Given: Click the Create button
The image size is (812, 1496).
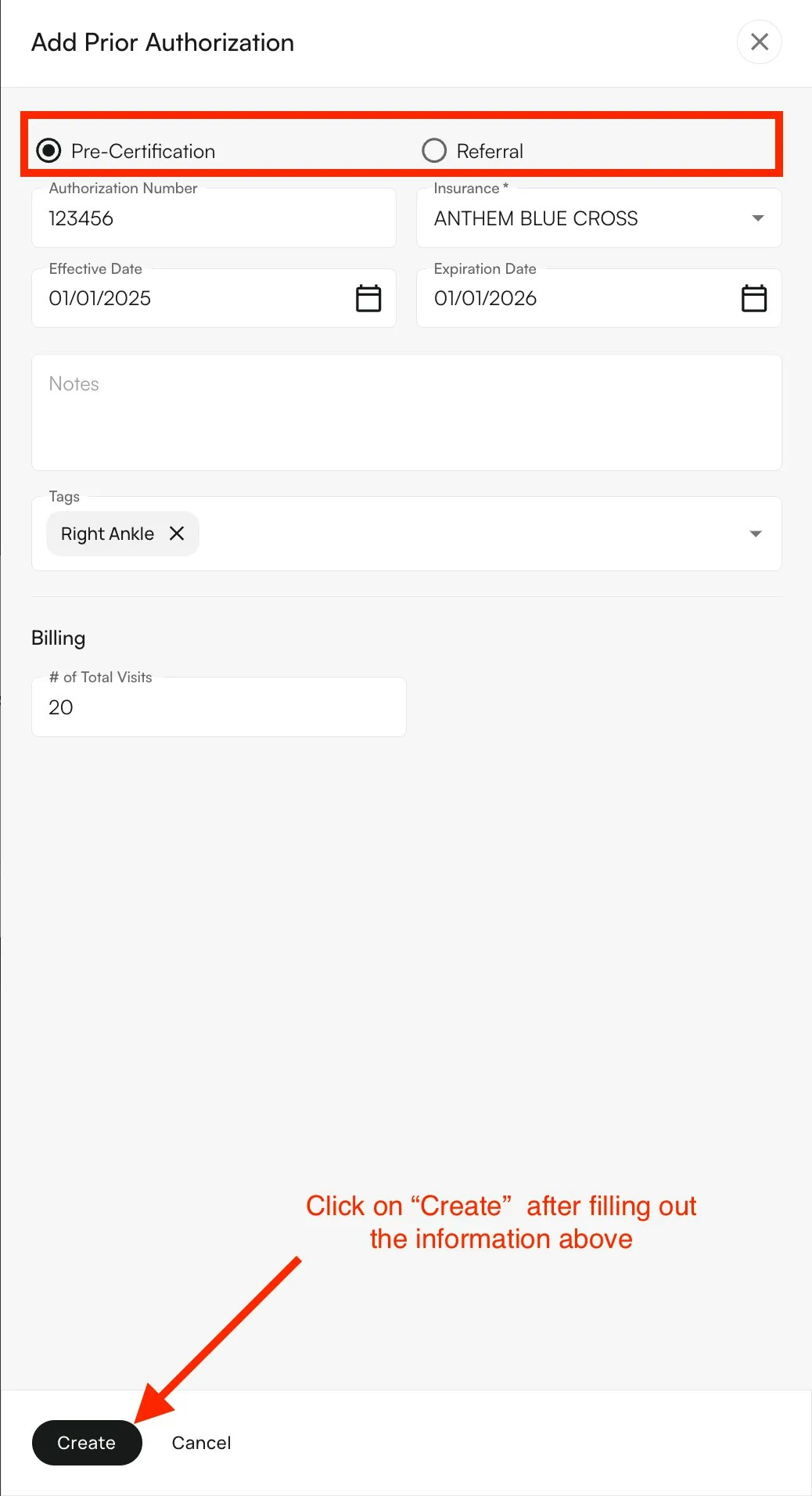Looking at the screenshot, I should pyautogui.click(x=87, y=1443).
